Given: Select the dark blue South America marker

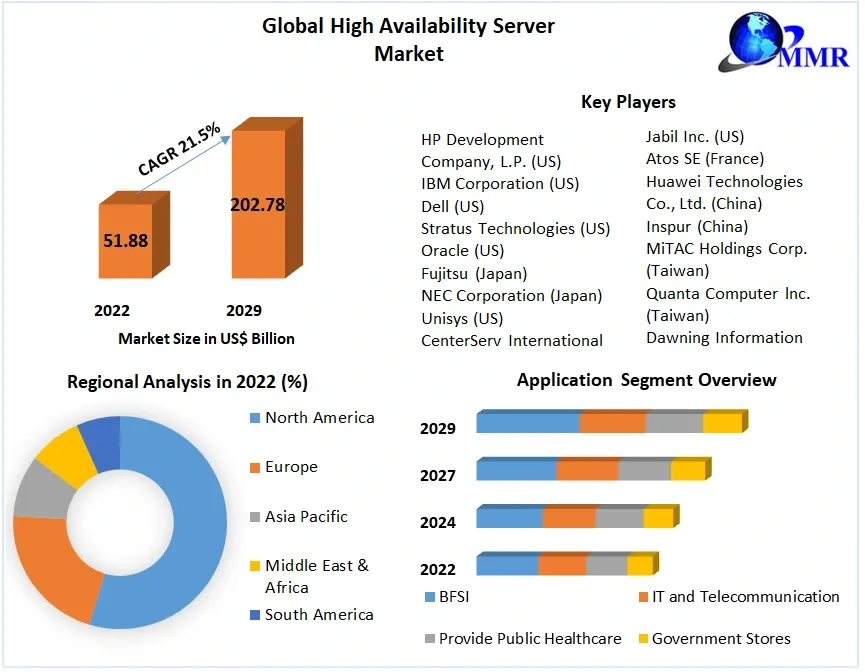Looking at the screenshot, I should (x=253, y=614).
